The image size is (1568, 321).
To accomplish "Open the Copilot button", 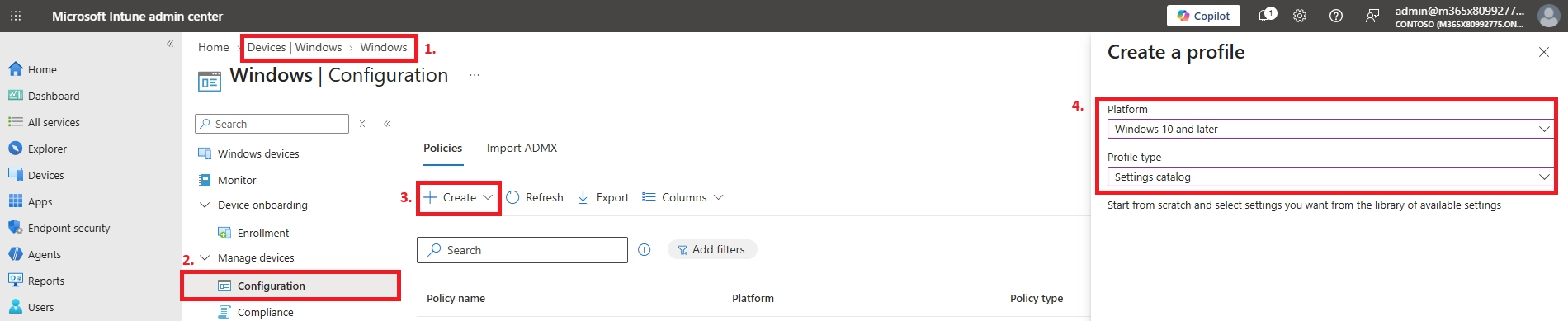I will point(1203,16).
